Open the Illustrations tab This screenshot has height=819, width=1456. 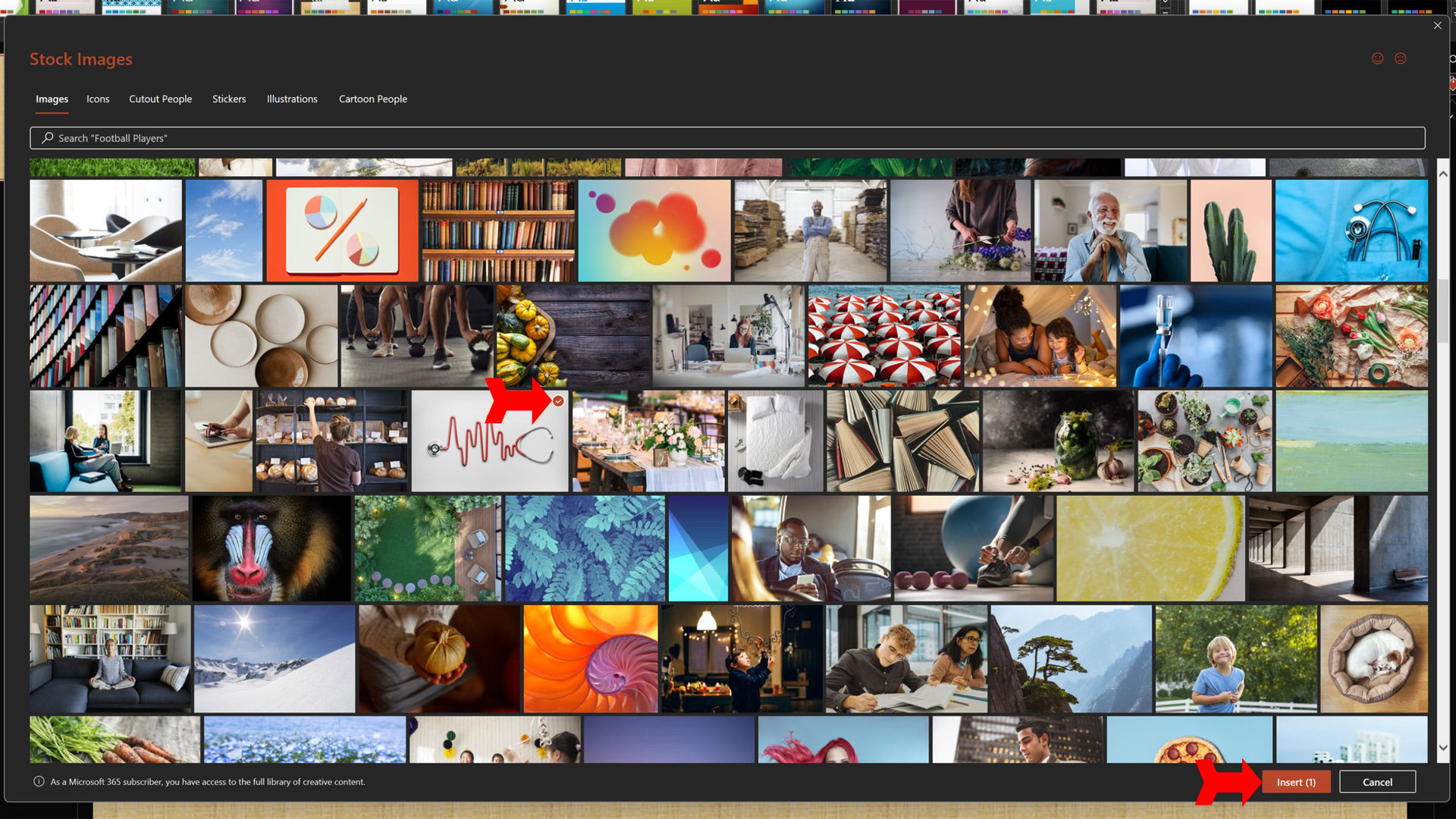292,99
